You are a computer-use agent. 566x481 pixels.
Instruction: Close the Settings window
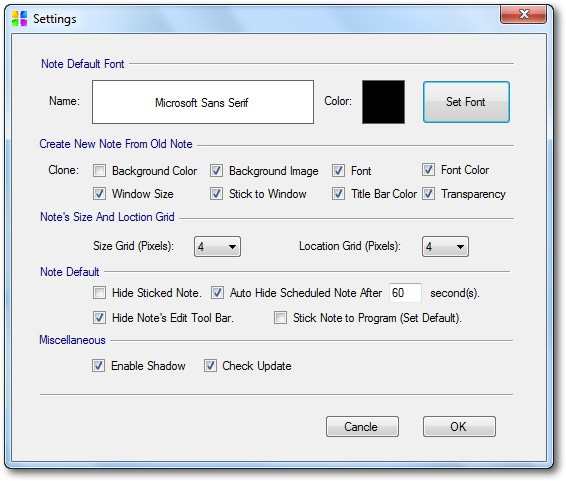[x=523, y=14]
